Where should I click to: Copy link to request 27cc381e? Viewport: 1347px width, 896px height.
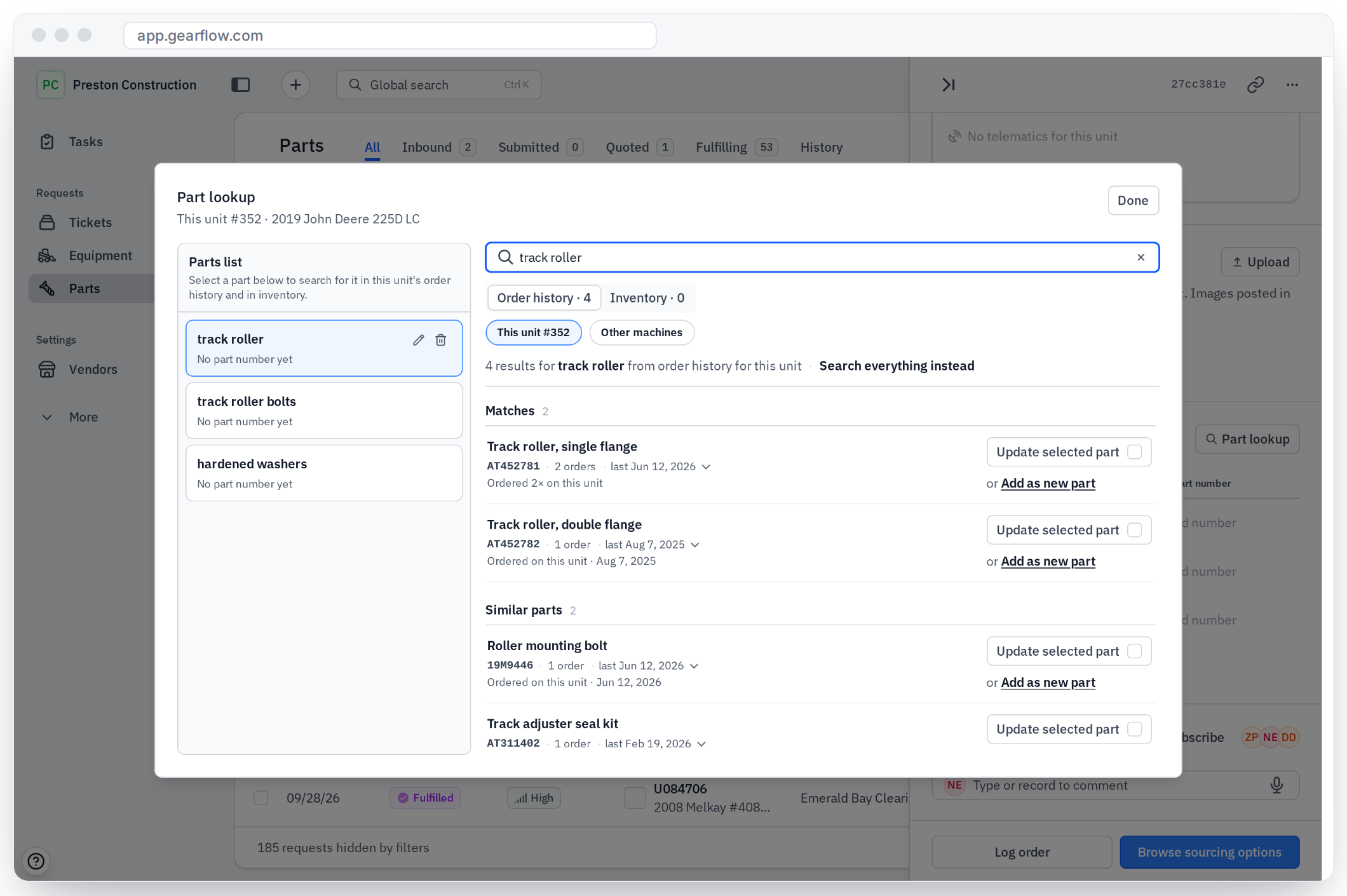[1256, 85]
